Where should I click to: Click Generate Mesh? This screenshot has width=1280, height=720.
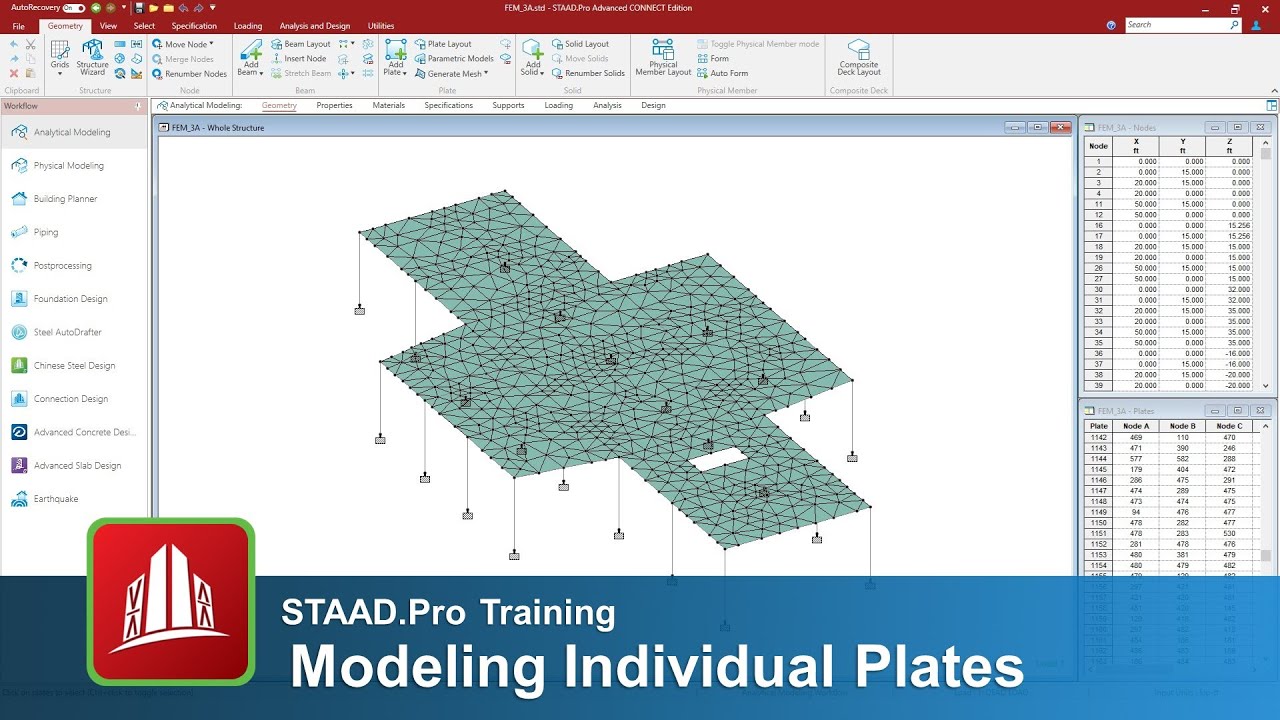coord(449,73)
